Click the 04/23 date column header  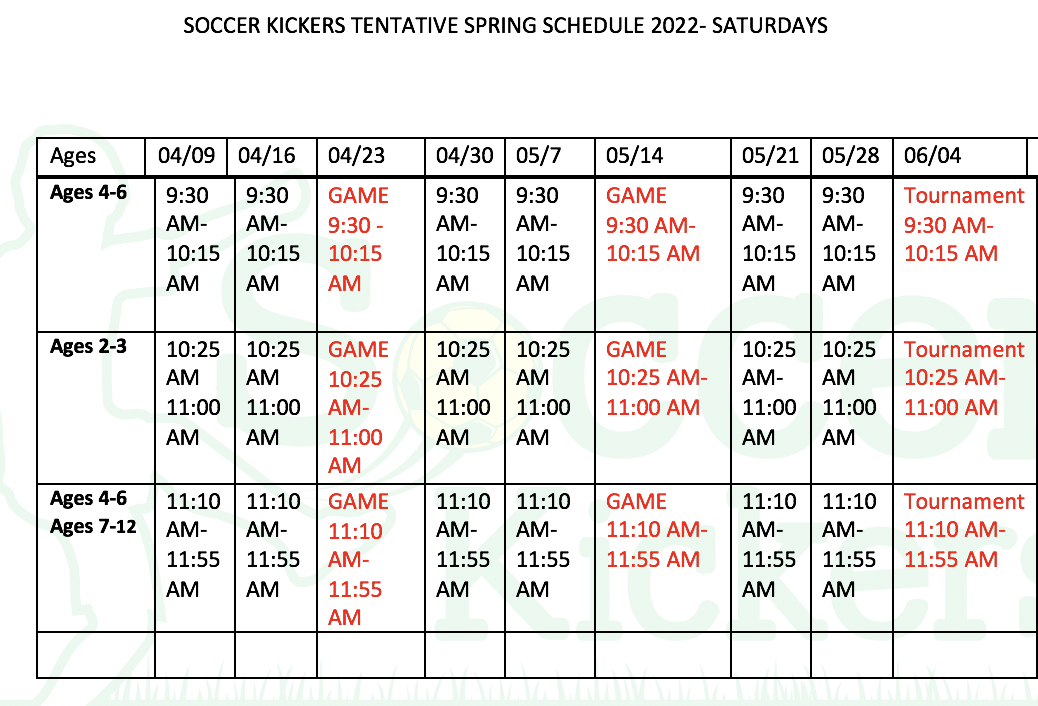point(356,156)
